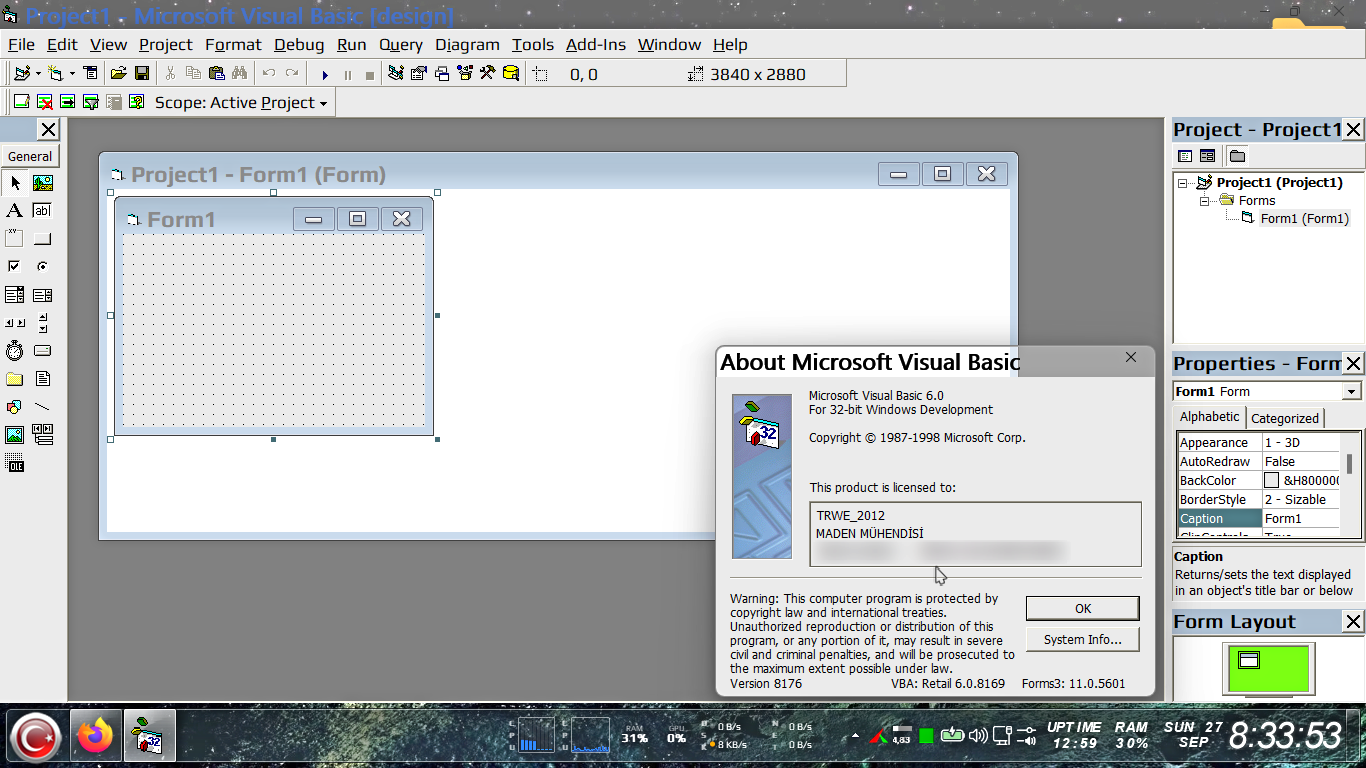Image resolution: width=1366 pixels, height=768 pixels.
Task: Select the CheckBox control tool in toolbox
Action: (14, 267)
